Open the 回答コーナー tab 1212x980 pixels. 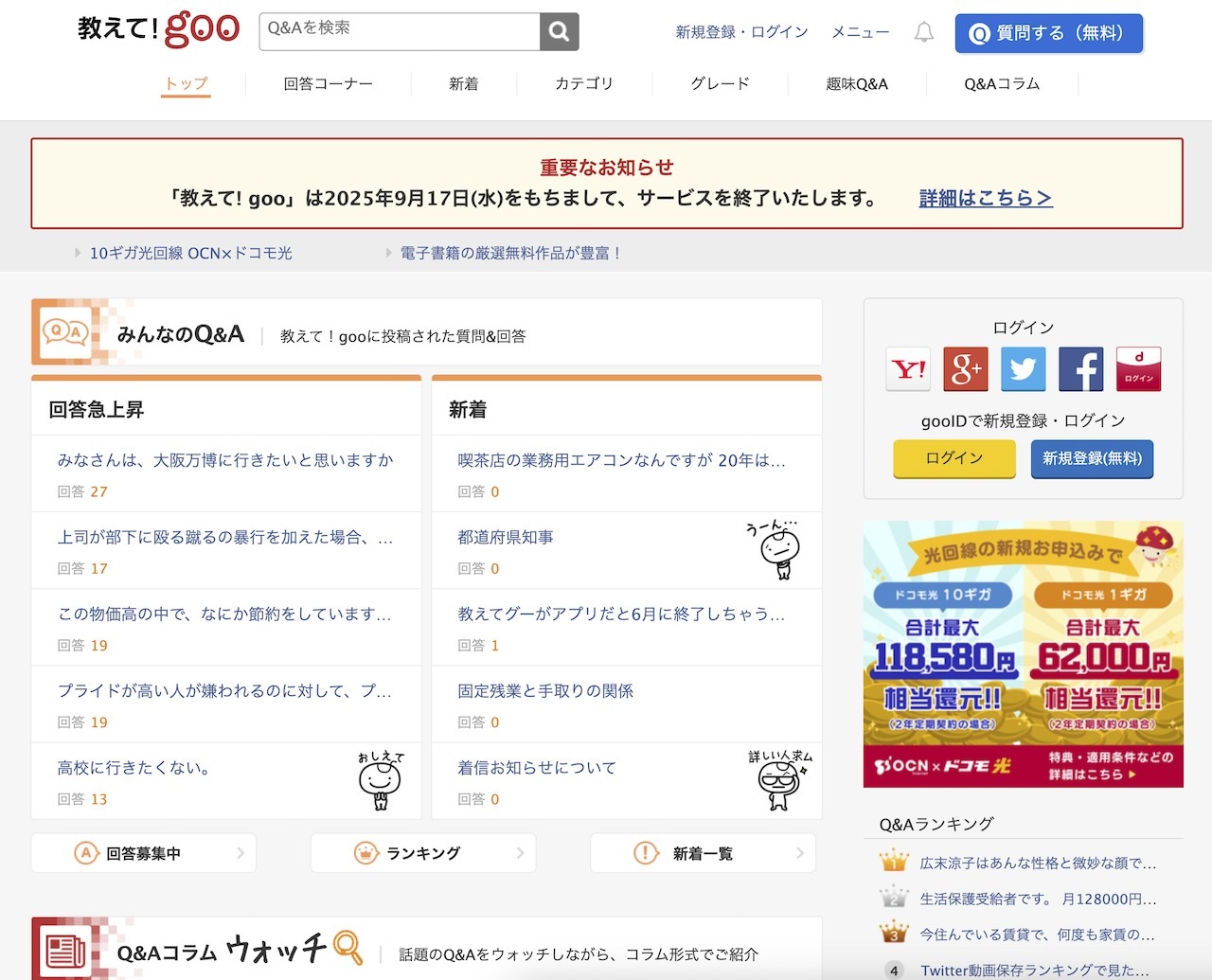coord(329,83)
